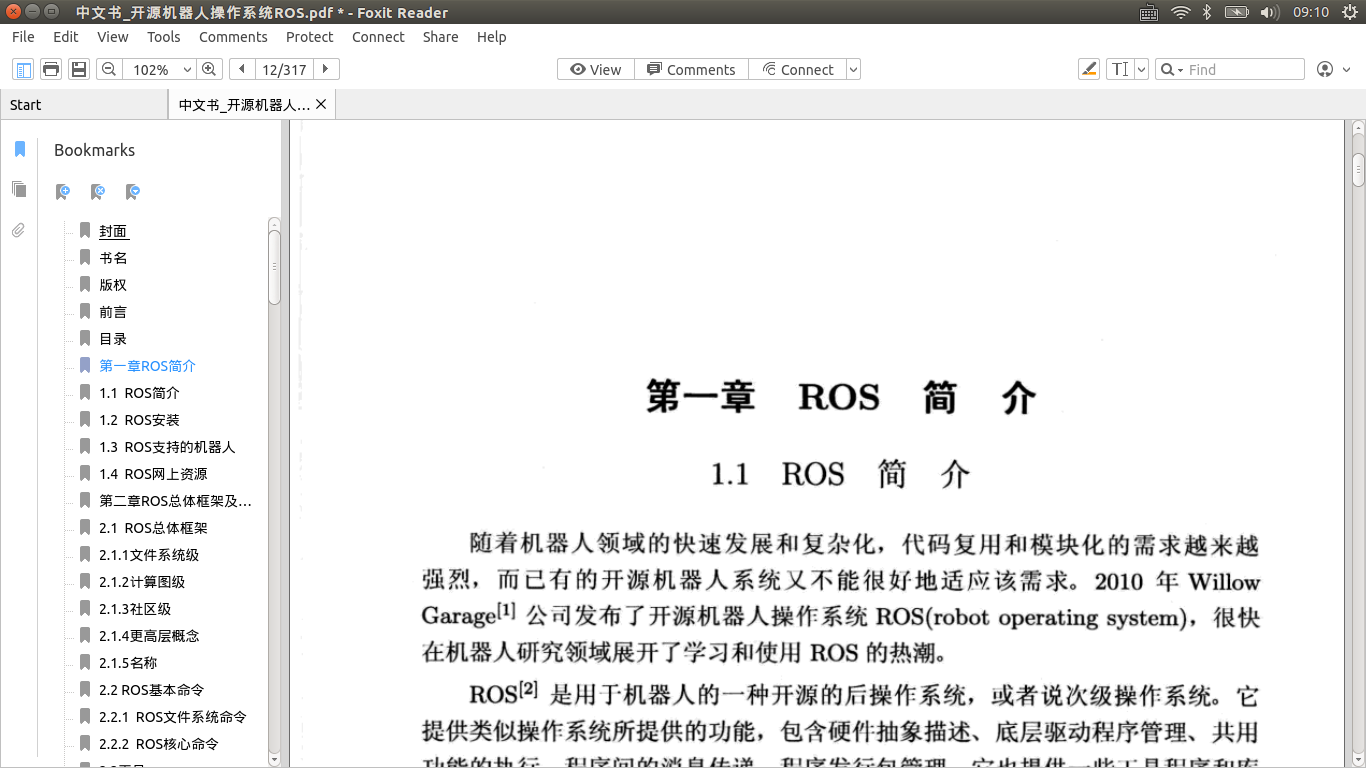Click the document vertical scrollbar thumb

(1358, 170)
